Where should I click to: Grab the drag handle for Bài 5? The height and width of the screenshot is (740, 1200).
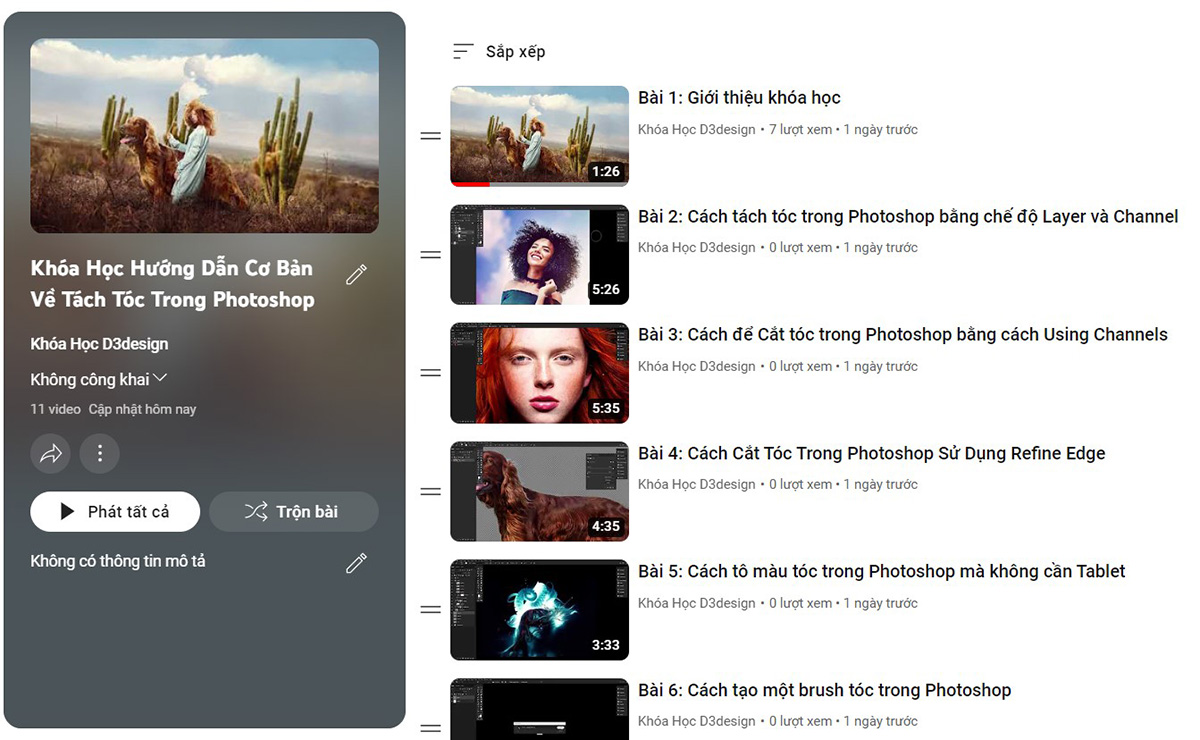pyautogui.click(x=431, y=610)
